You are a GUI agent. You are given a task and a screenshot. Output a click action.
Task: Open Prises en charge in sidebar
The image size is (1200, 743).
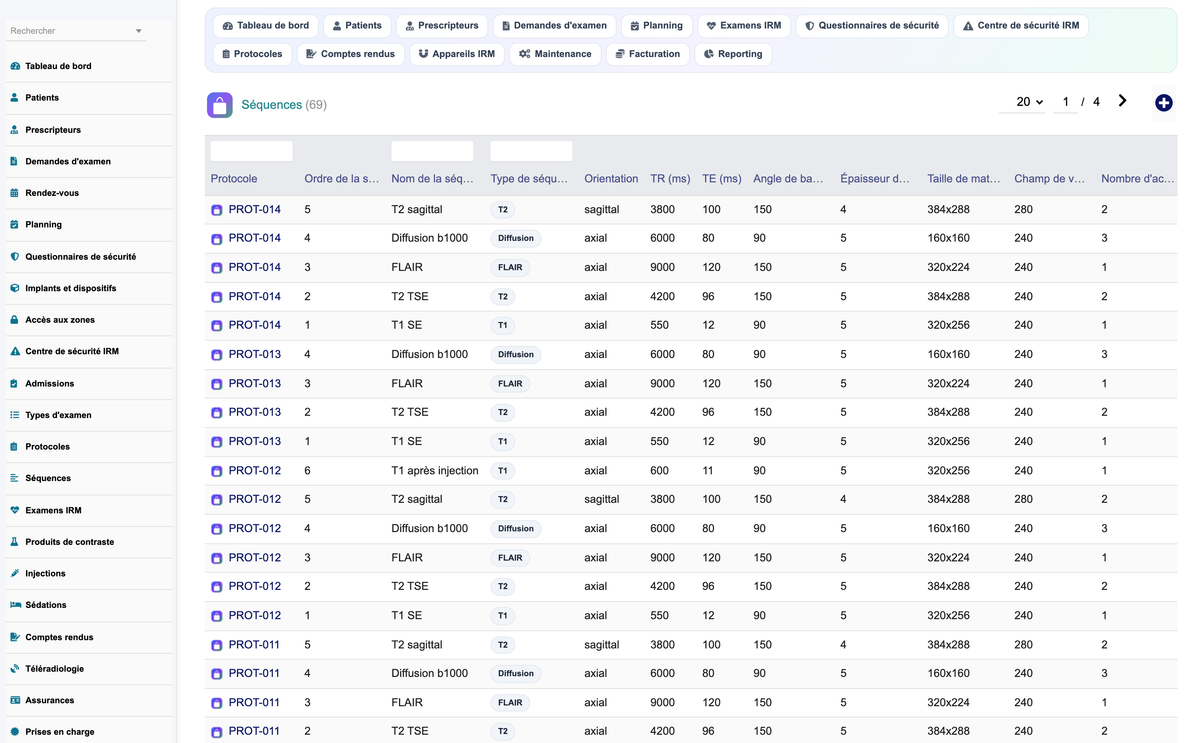tap(59, 732)
